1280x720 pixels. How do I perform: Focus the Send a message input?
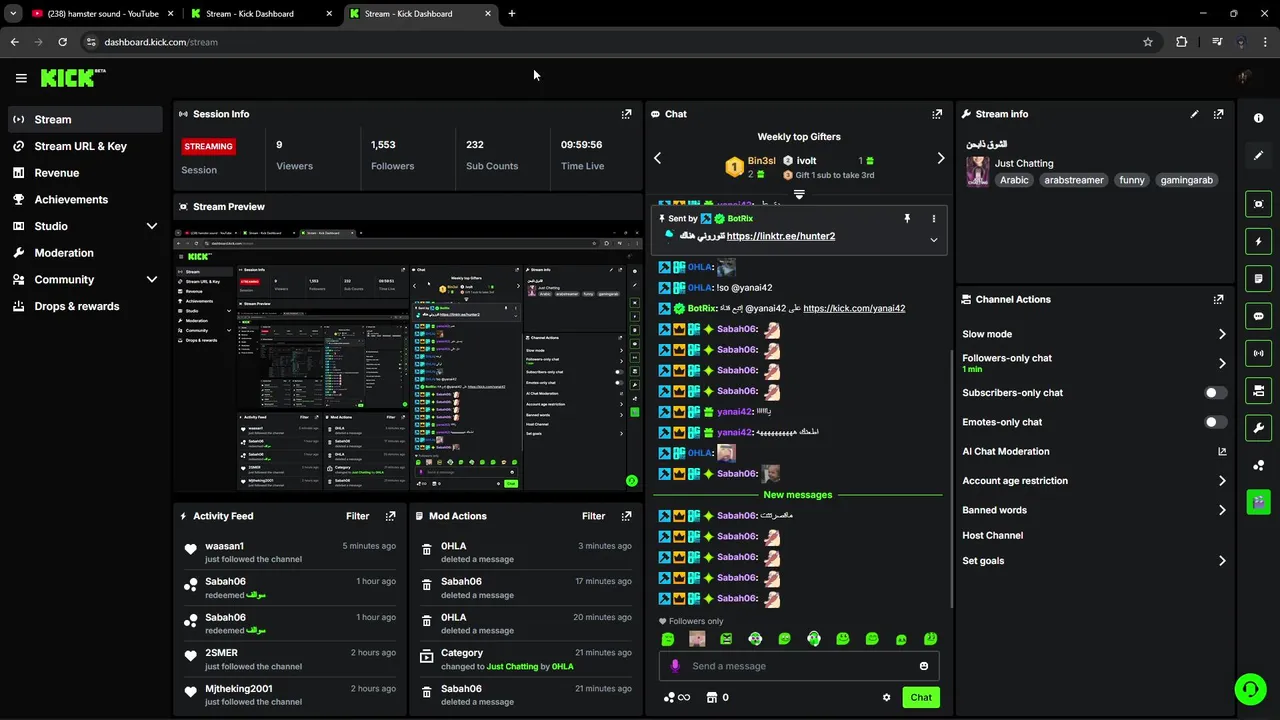(800, 666)
